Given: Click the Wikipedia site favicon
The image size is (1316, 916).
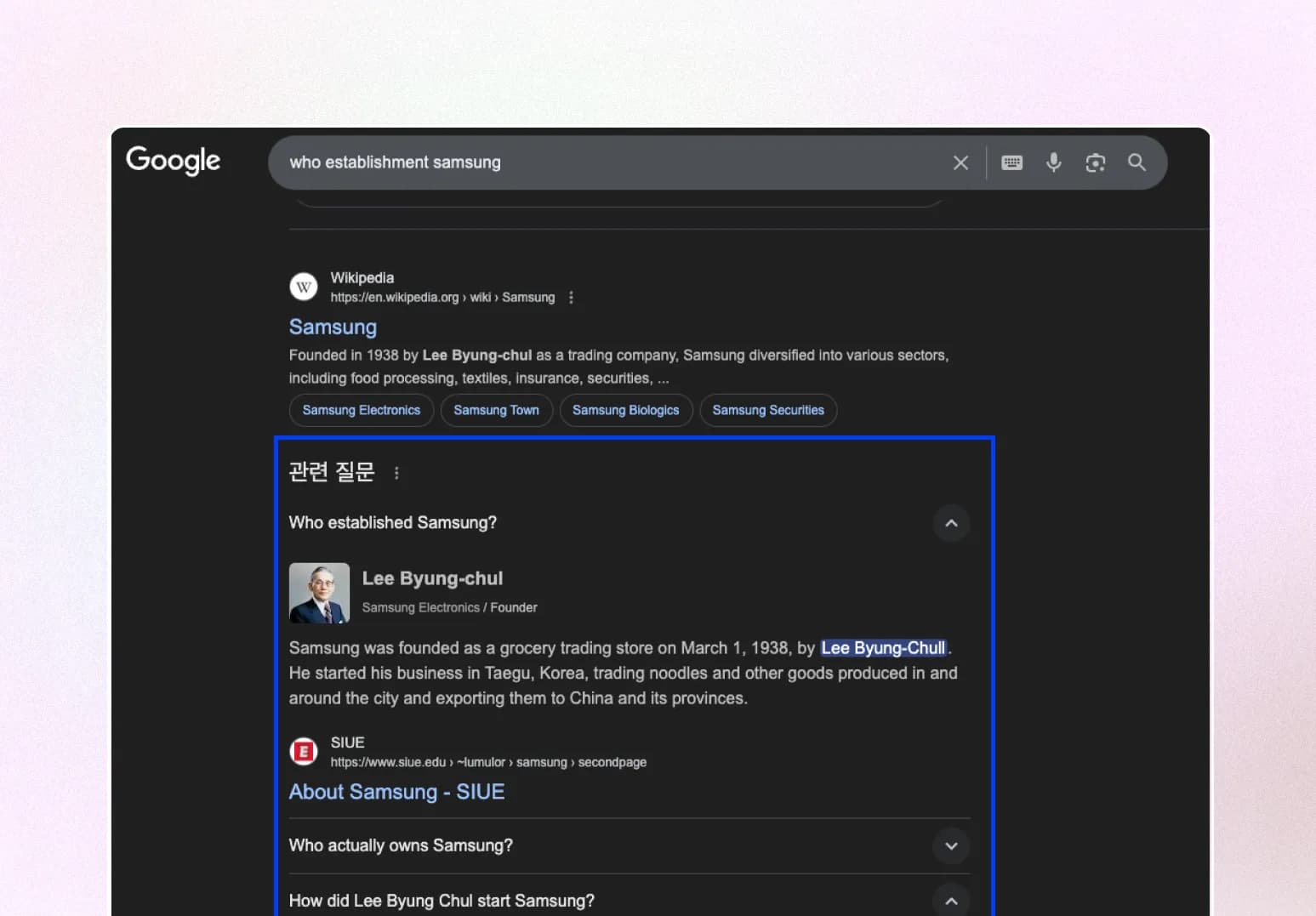Looking at the screenshot, I should pyautogui.click(x=304, y=287).
